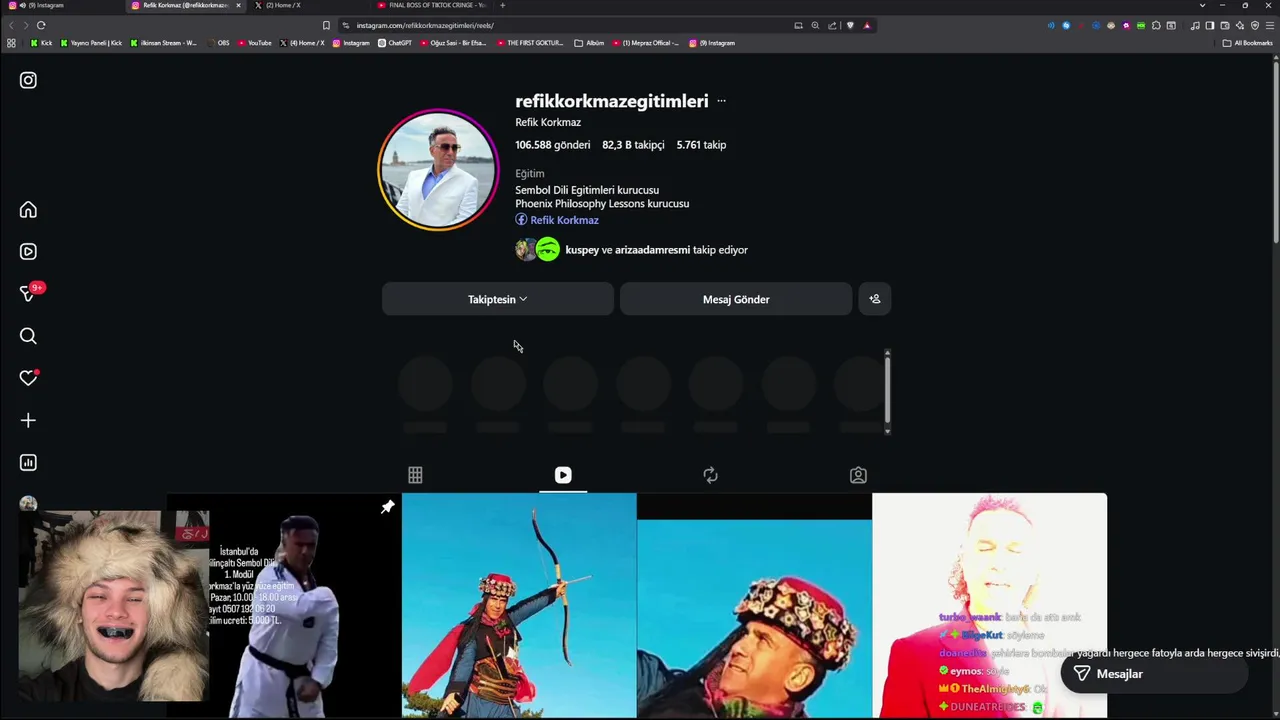Open Kick bookmark in bookmarks bar
This screenshot has width=1280, height=720.
pos(41,43)
